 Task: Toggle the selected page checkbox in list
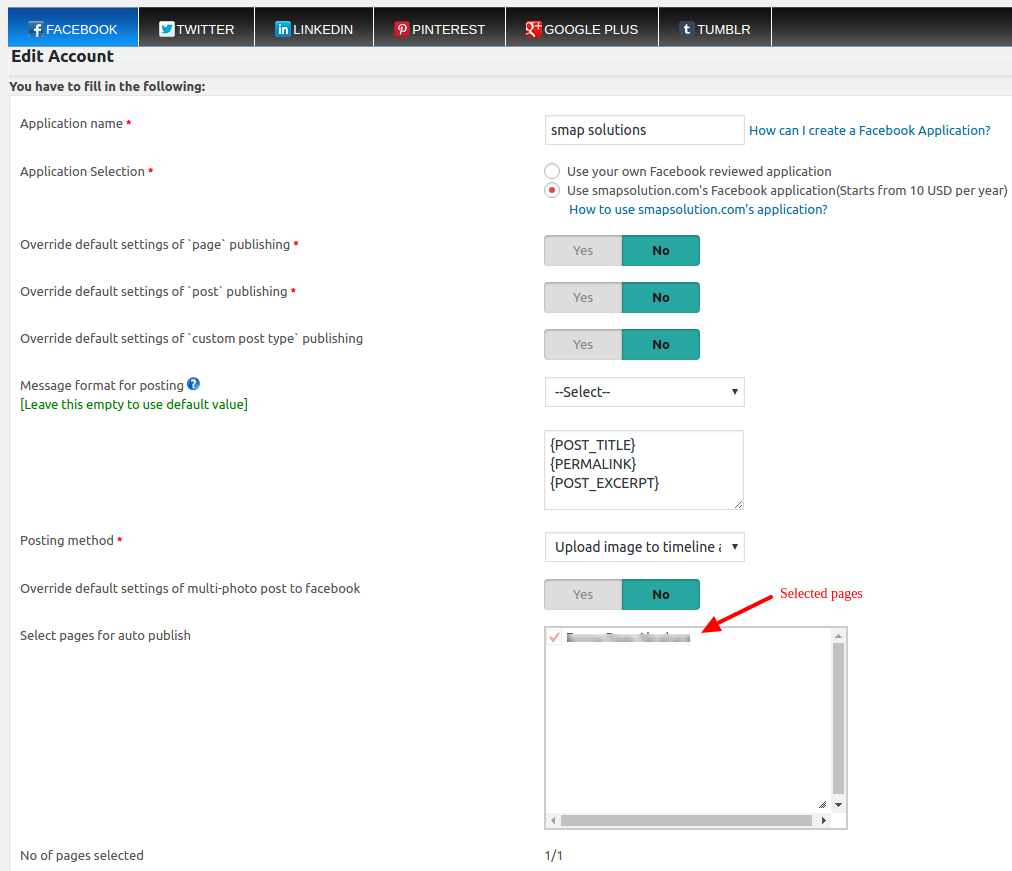[x=554, y=637]
